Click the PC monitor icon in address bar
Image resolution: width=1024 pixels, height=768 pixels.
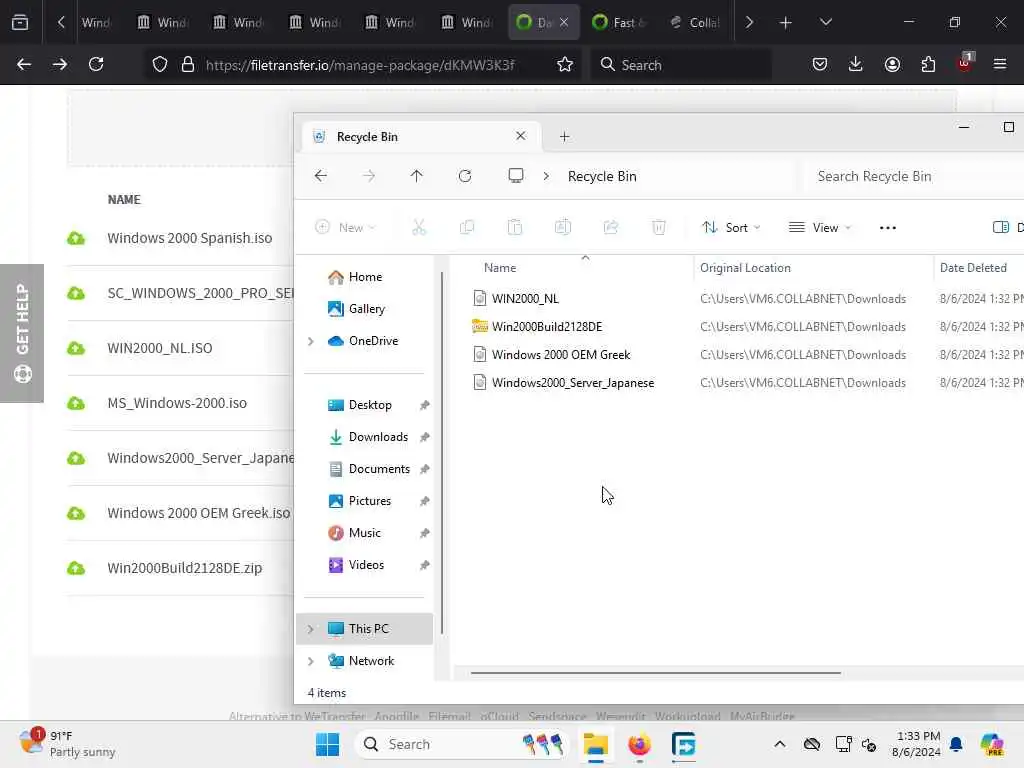[x=516, y=176]
